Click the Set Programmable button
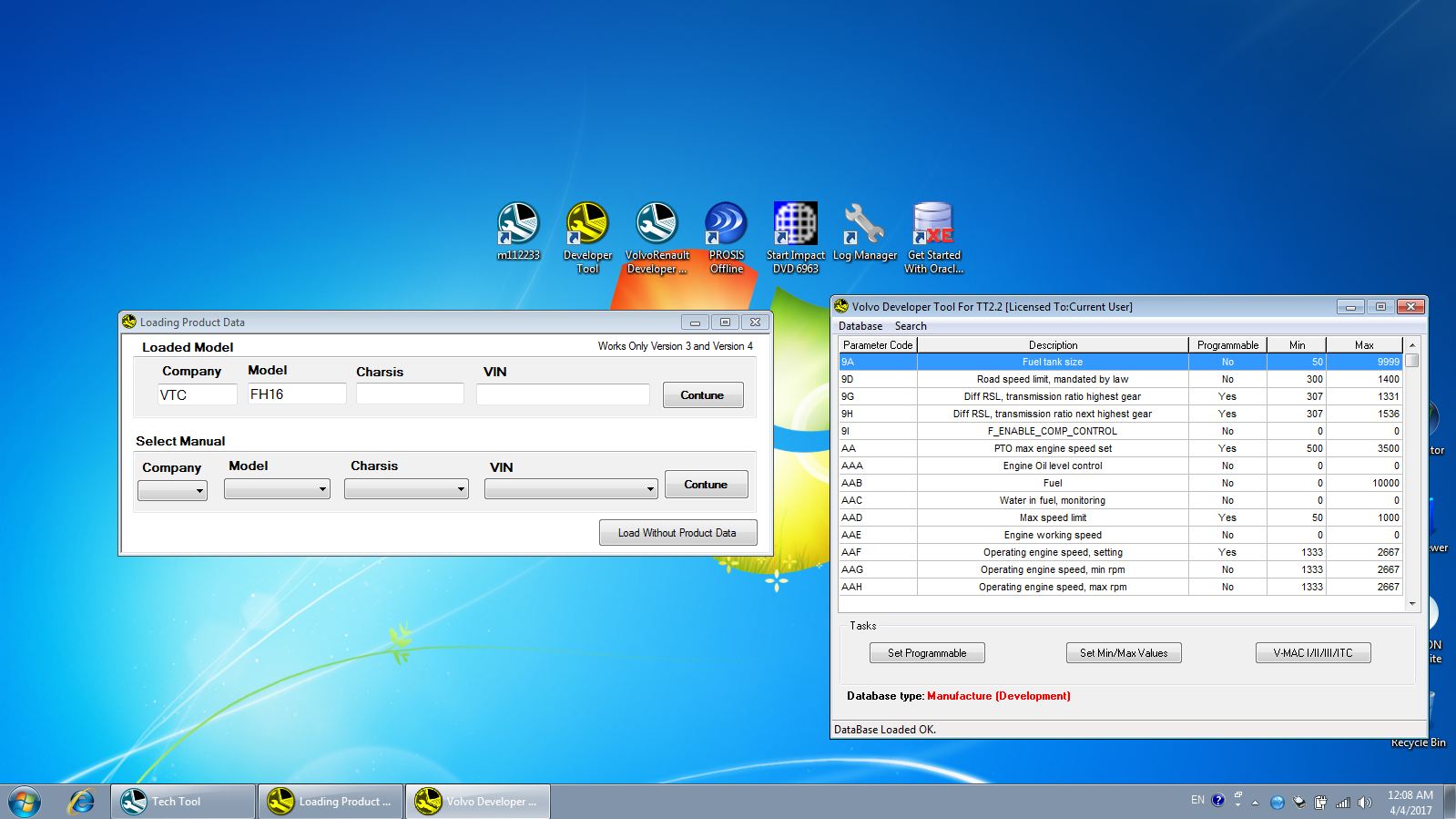Viewport: 1456px width, 819px height. (927, 653)
